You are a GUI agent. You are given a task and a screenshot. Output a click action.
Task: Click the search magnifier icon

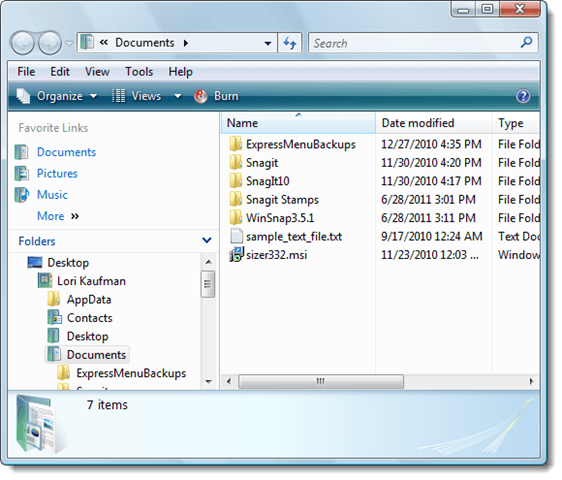[526, 43]
